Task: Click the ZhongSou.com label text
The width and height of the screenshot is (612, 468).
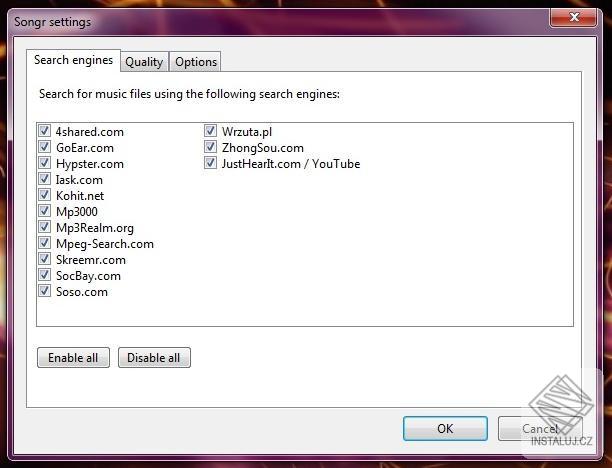Action: click(x=263, y=148)
